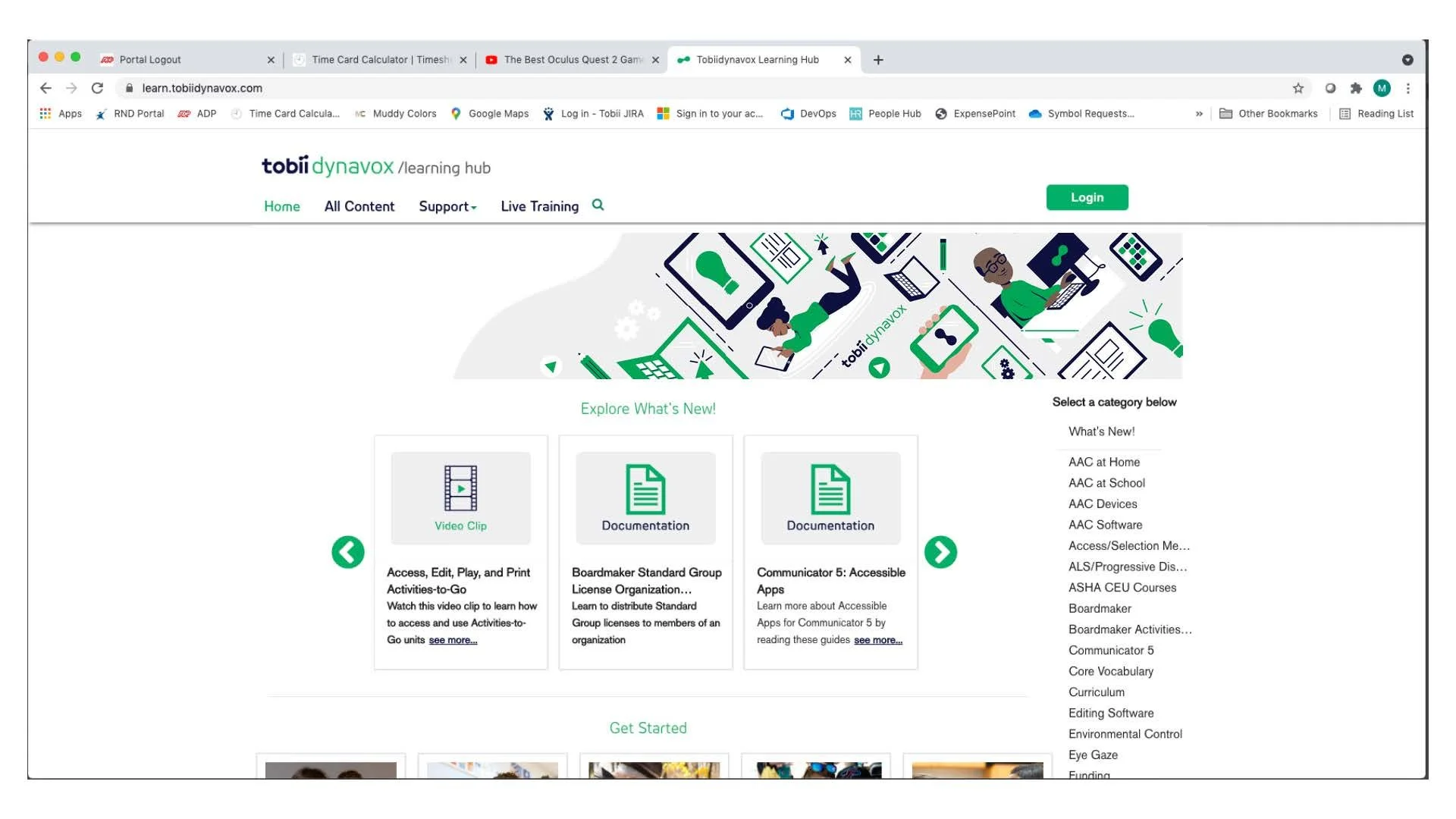Select the Boardmaker category link
Image resolution: width=1456 pixels, height=819 pixels.
tap(1100, 608)
